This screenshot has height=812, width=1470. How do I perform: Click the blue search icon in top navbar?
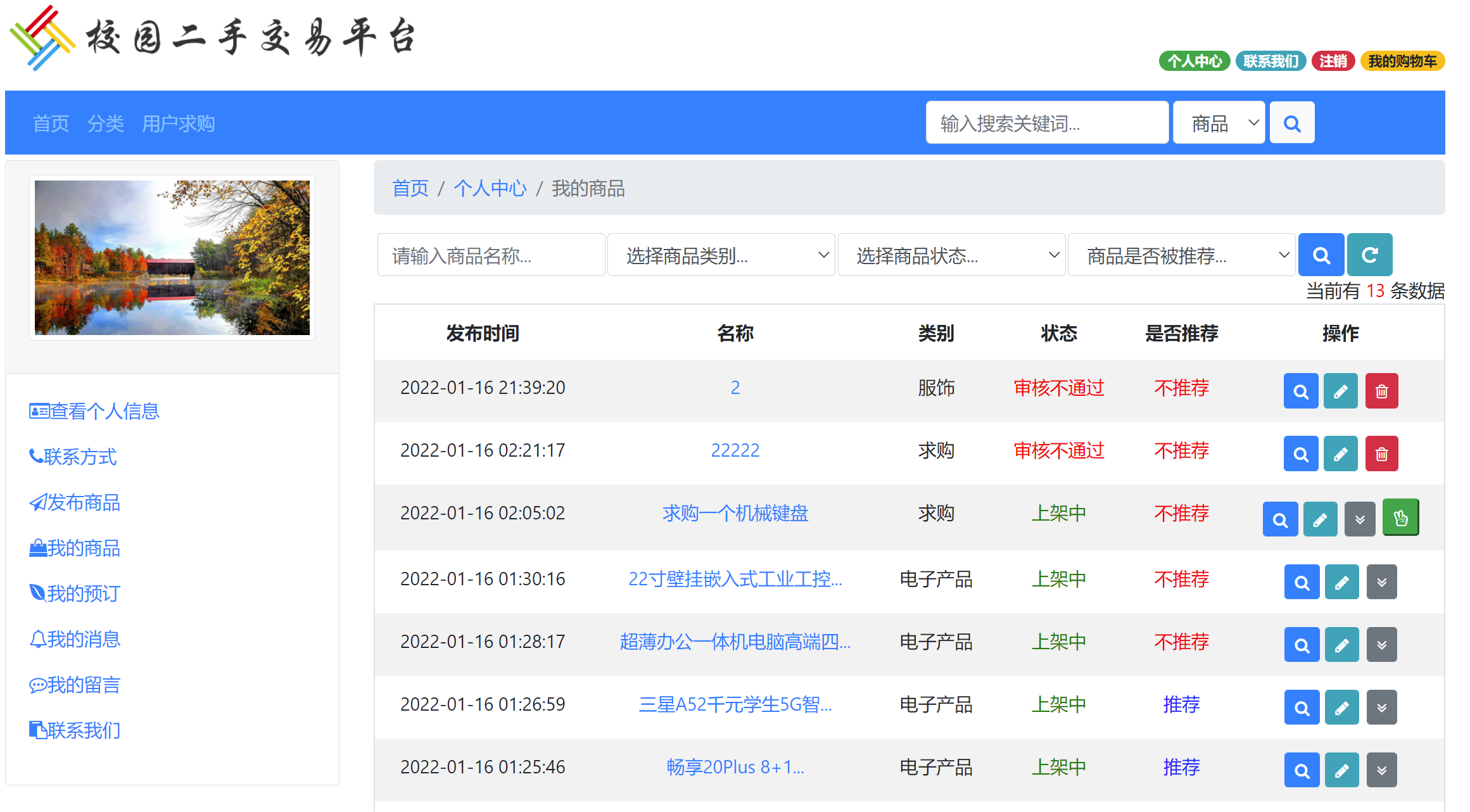1291,123
